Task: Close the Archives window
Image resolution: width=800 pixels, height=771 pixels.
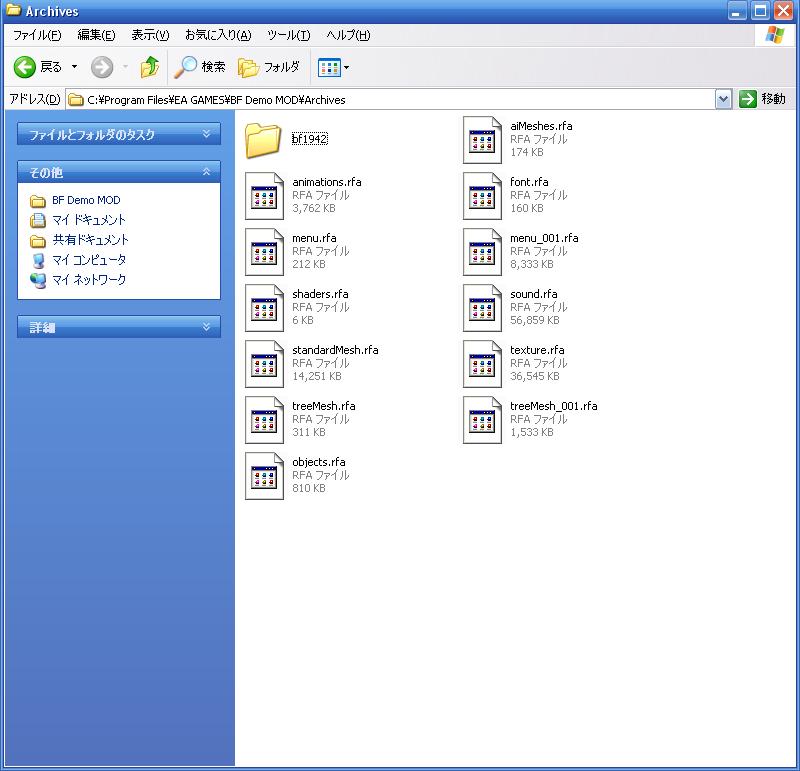Action: coord(783,11)
